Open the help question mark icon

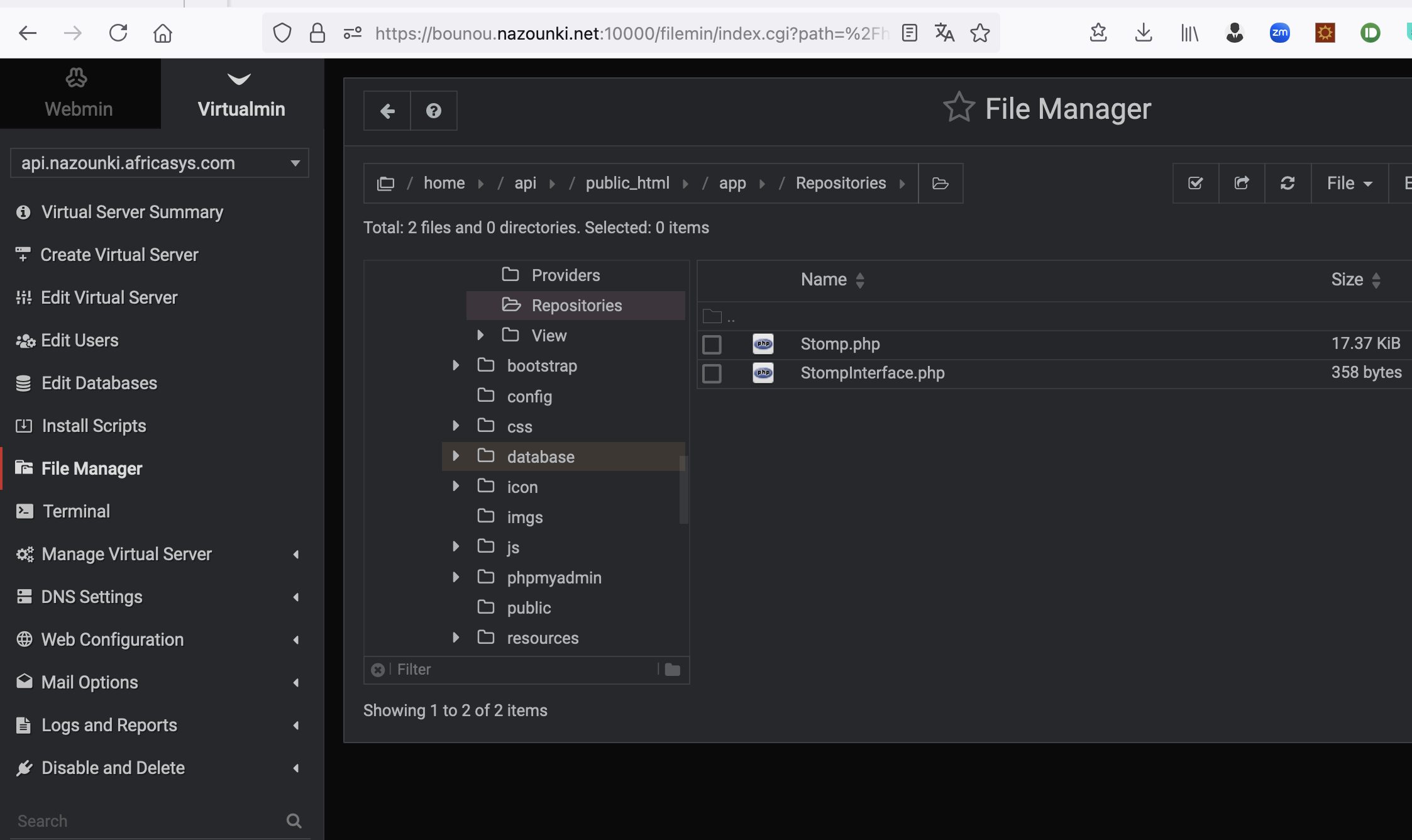(x=433, y=111)
